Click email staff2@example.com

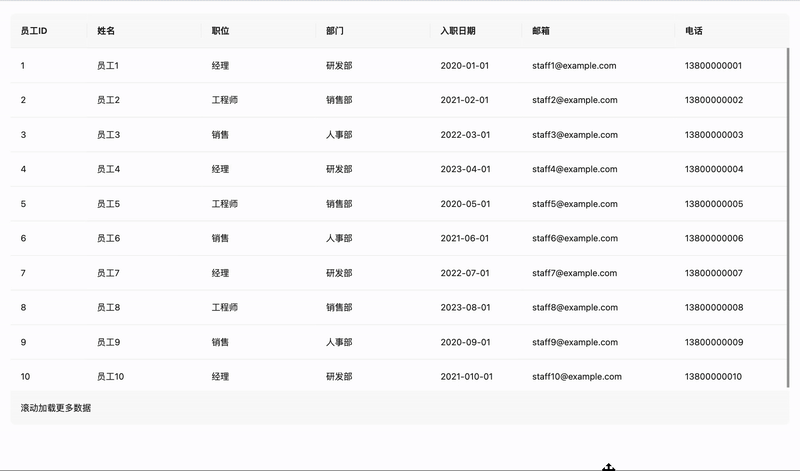click(x=574, y=100)
